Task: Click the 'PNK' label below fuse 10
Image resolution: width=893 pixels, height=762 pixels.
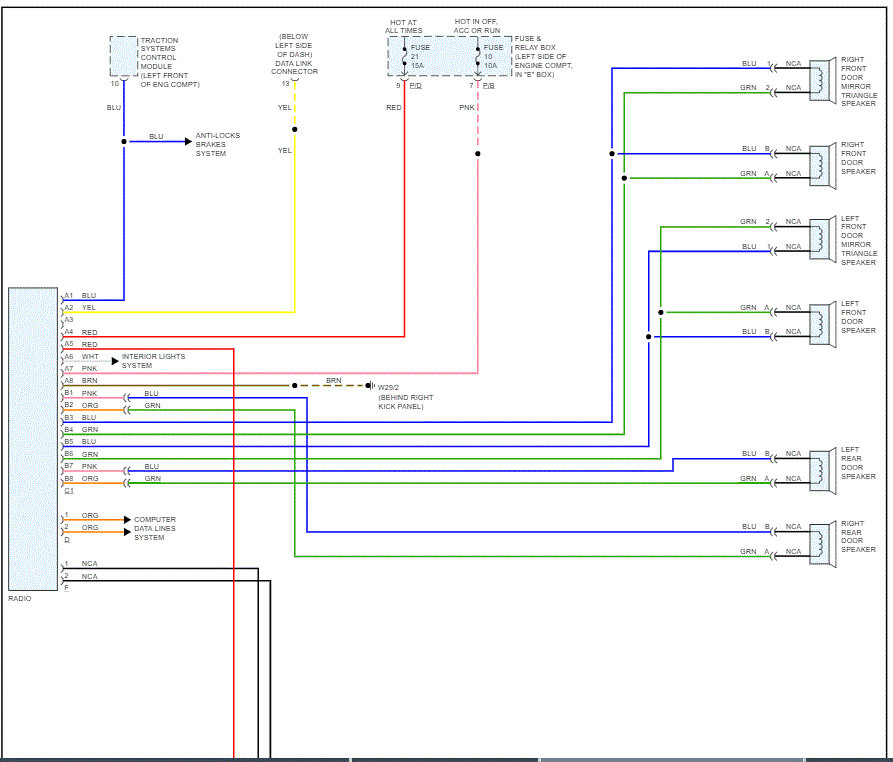Action: tap(467, 107)
